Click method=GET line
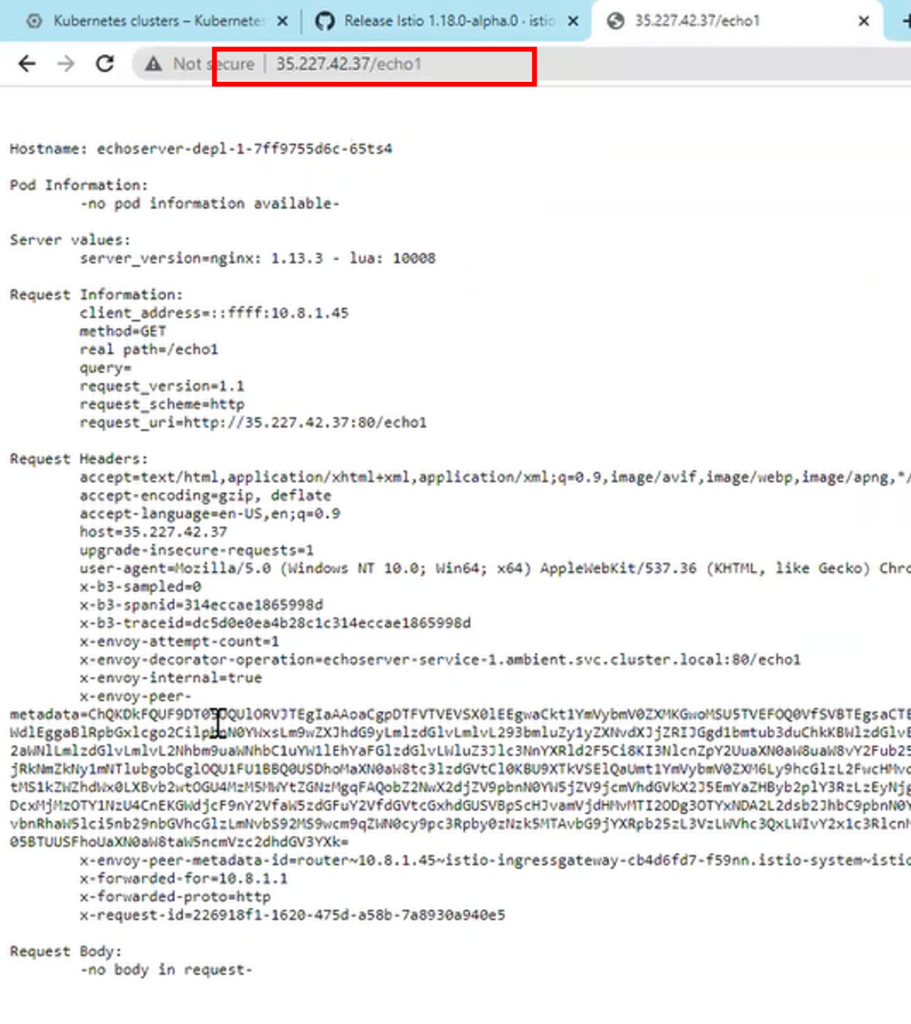Screen dimensions: 911x1024 point(123,332)
